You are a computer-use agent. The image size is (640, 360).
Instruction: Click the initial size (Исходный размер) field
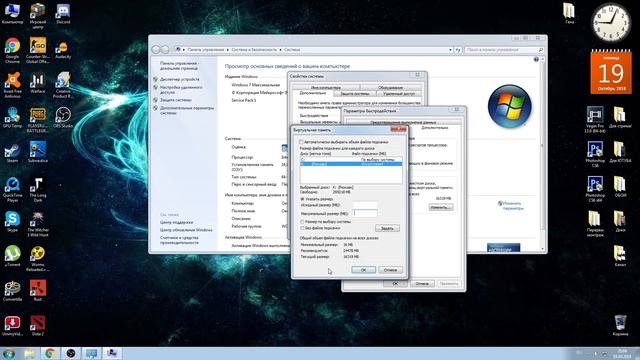(364, 205)
